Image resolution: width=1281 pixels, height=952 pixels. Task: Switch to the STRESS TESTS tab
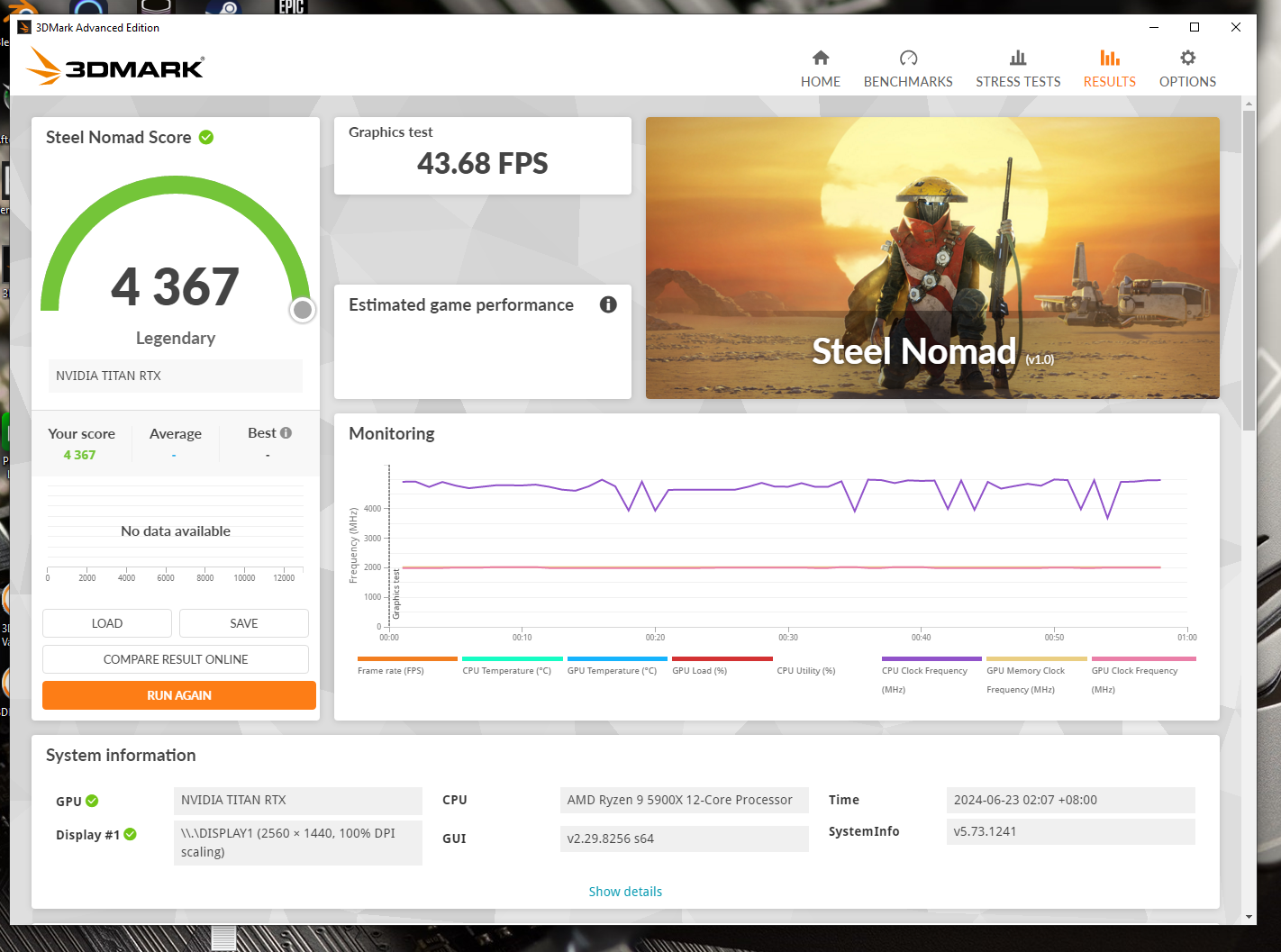[x=1018, y=69]
